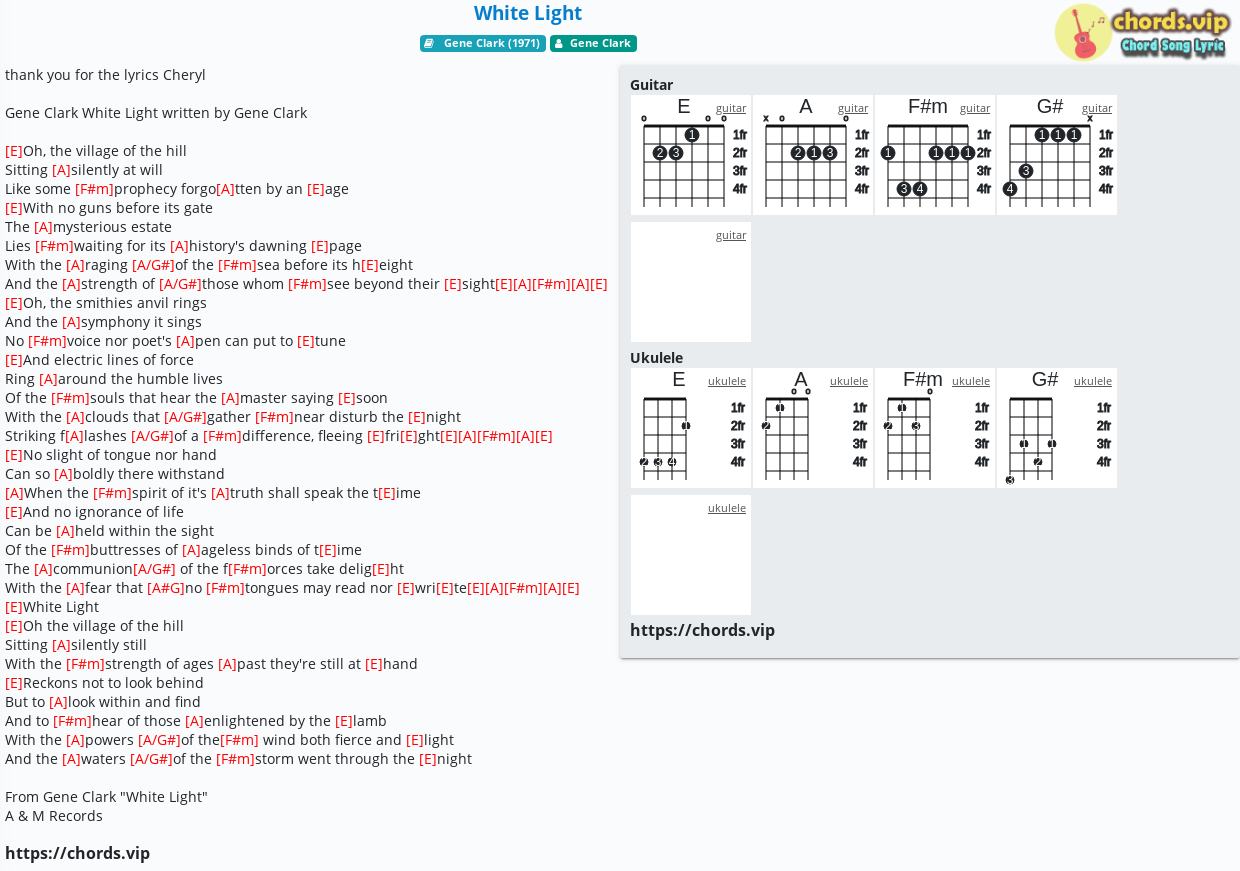Screen dimensions: 1240x871
Task: Open the White Light song title link
Action: tap(528, 13)
